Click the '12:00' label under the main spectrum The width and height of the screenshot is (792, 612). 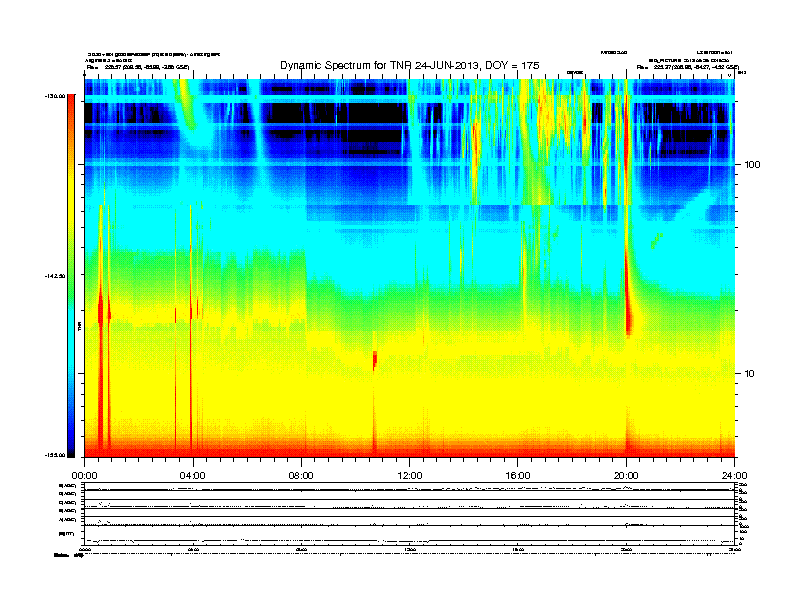(x=410, y=476)
